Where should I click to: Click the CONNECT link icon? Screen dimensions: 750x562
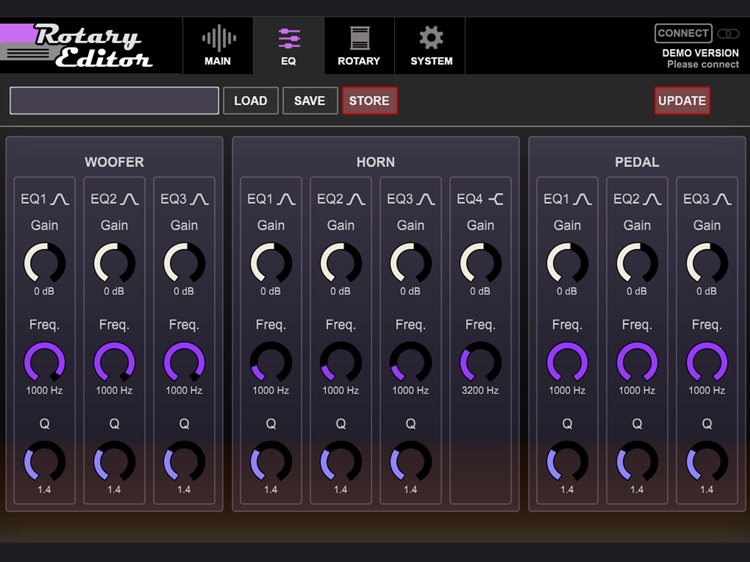pyautogui.click(x=729, y=34)
